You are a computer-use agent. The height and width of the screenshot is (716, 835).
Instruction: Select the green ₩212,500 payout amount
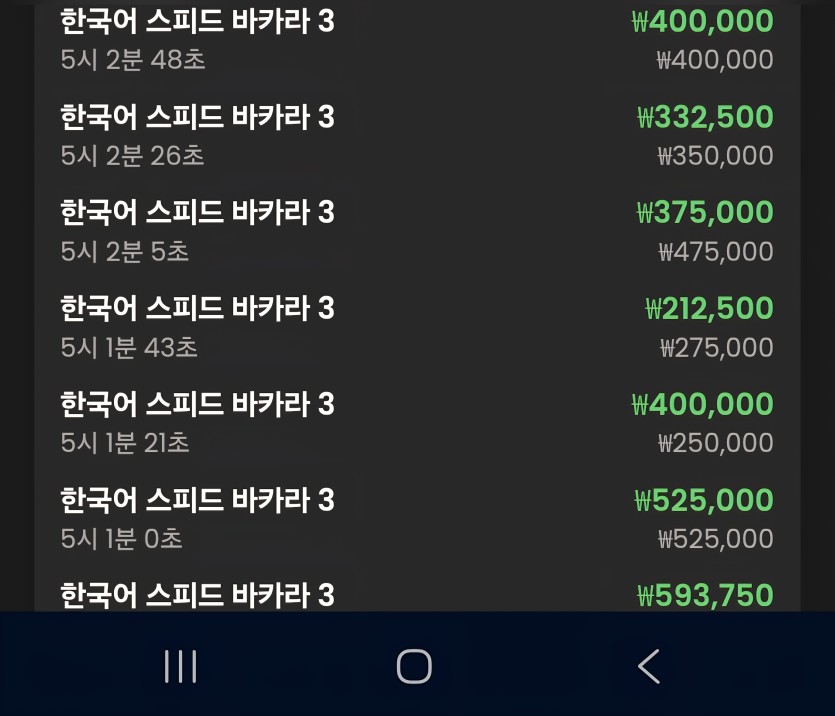point(709,308)
